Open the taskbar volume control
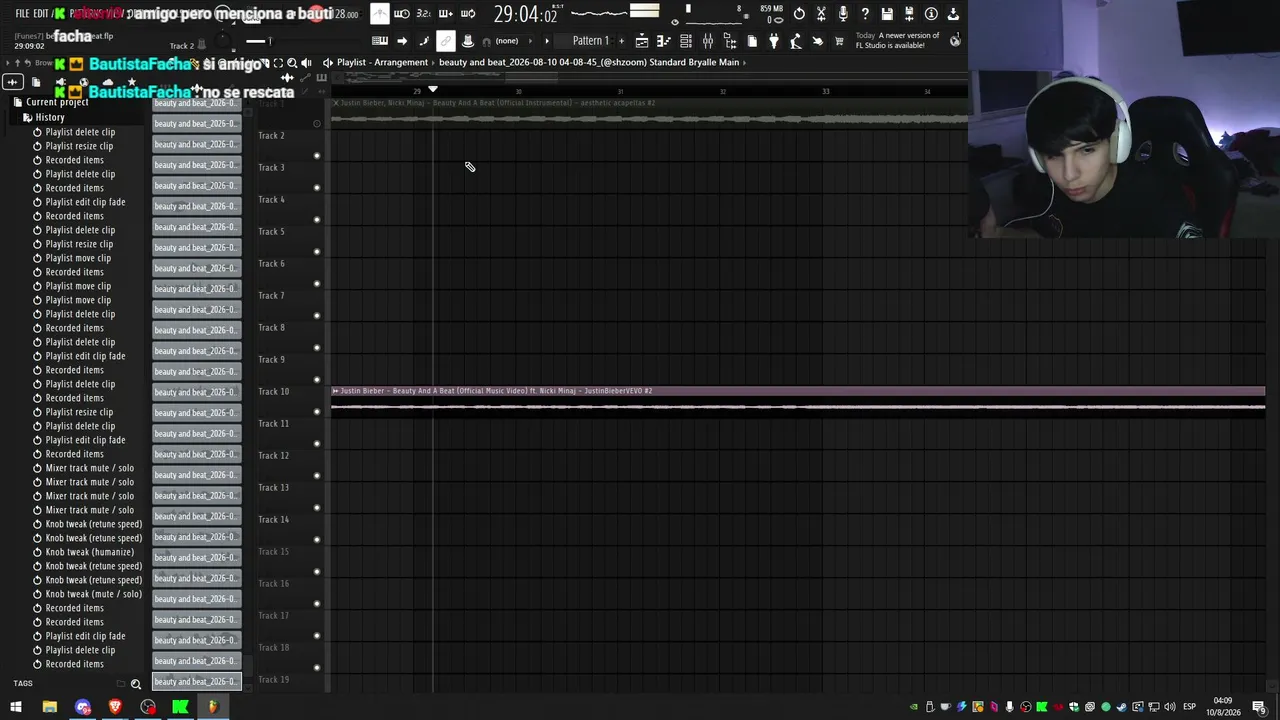1280x720 pixels. tap(1170, 707)
